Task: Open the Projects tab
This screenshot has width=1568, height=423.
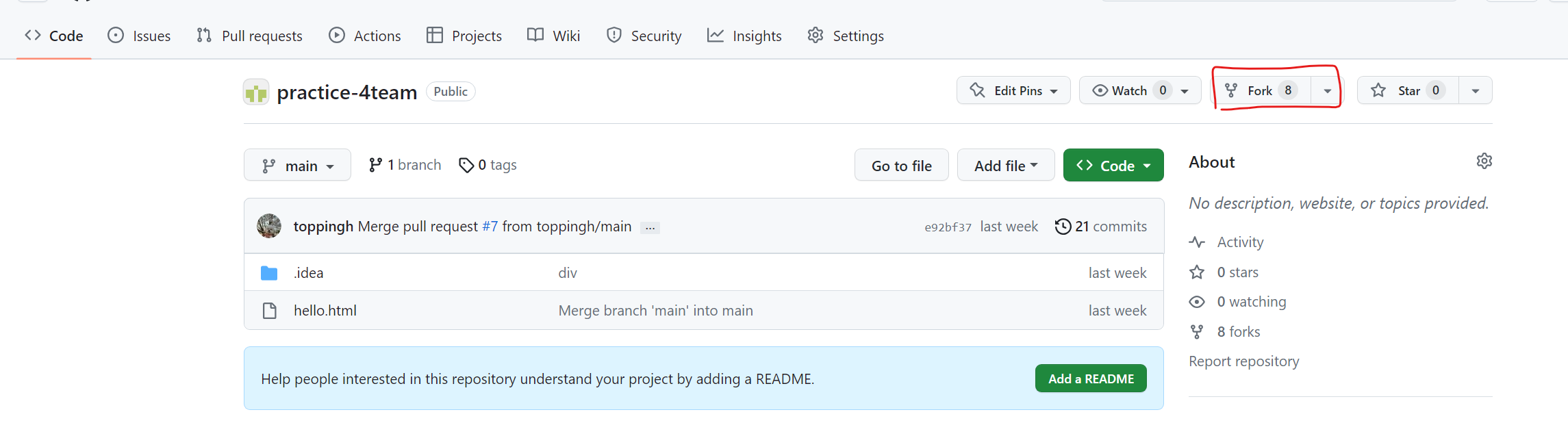Action: point(464,36)
